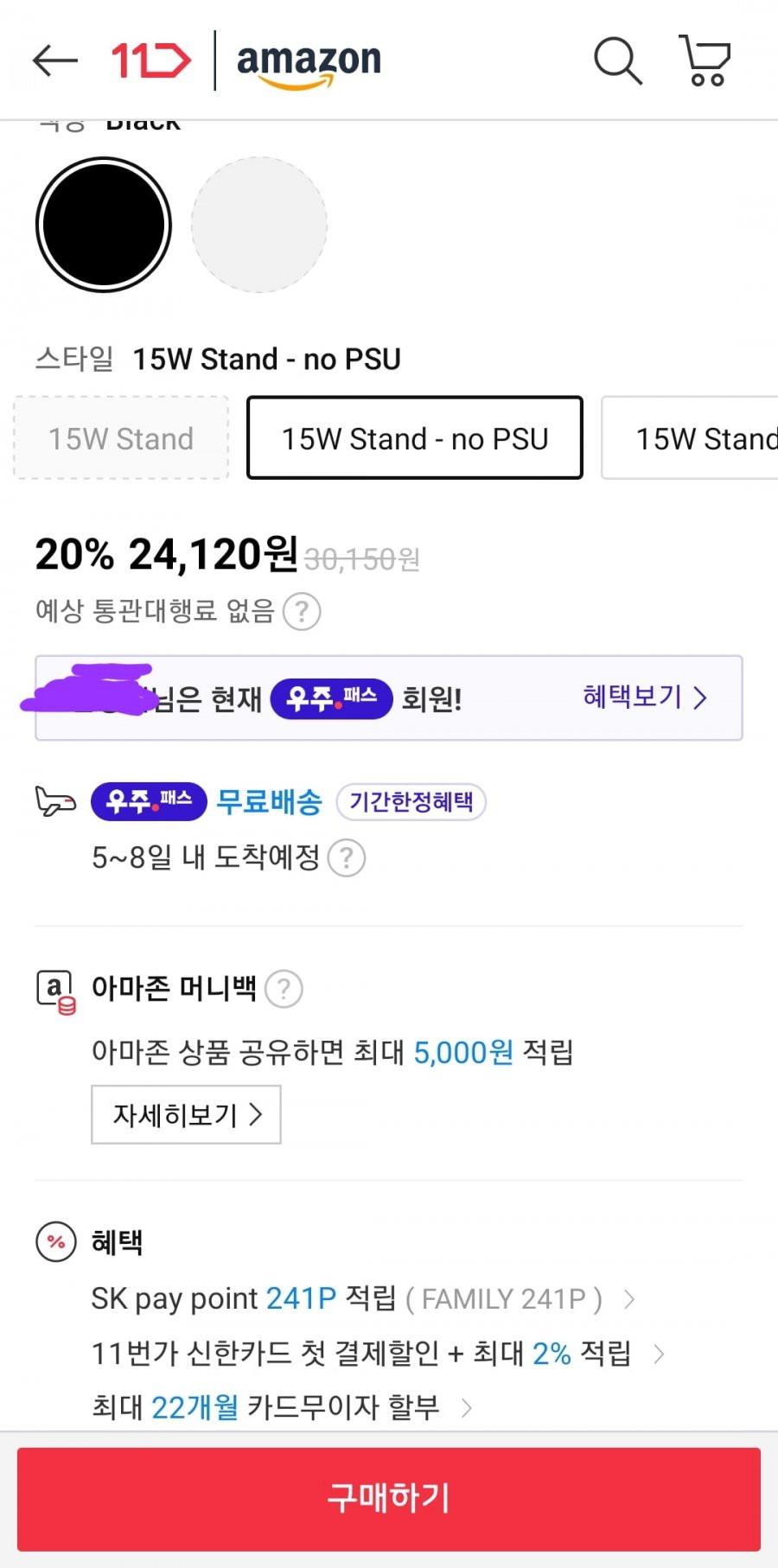Expand 최대 22개월 카드무이자 할부 details

pos(282,1407)
